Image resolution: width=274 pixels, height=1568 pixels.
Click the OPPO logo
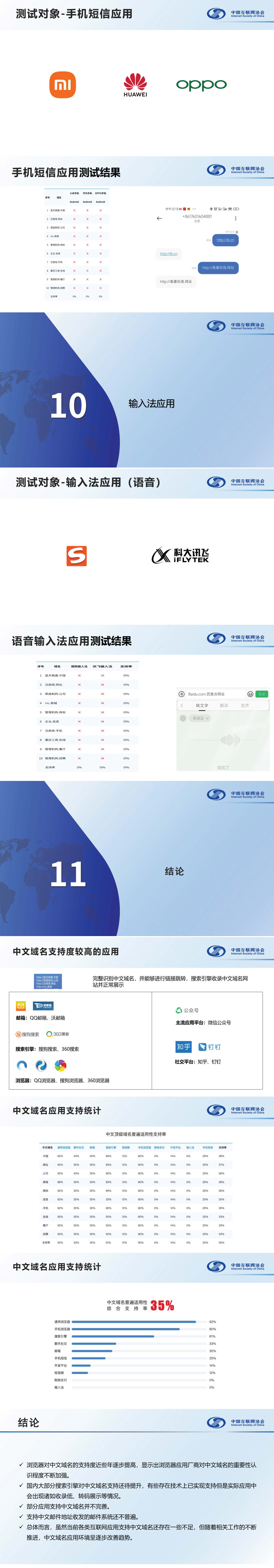(x=201, y=84)
